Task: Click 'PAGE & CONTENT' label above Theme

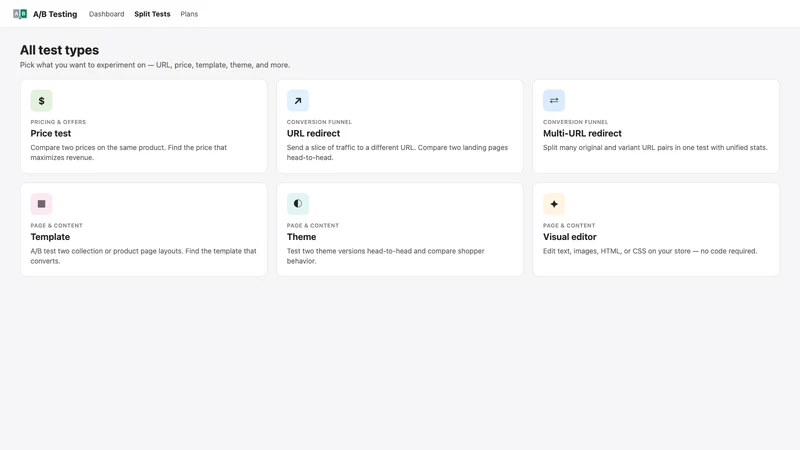Action: pos(312,226)
